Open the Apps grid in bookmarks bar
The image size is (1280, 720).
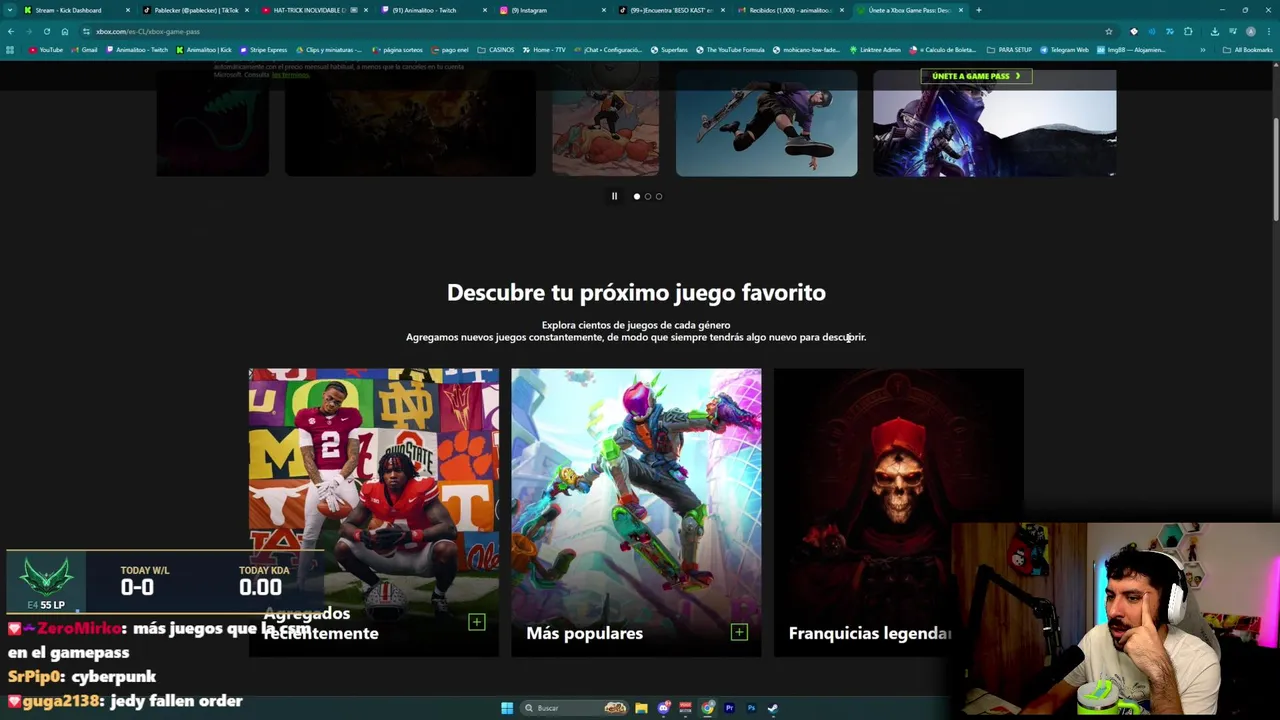pos(10,50)
